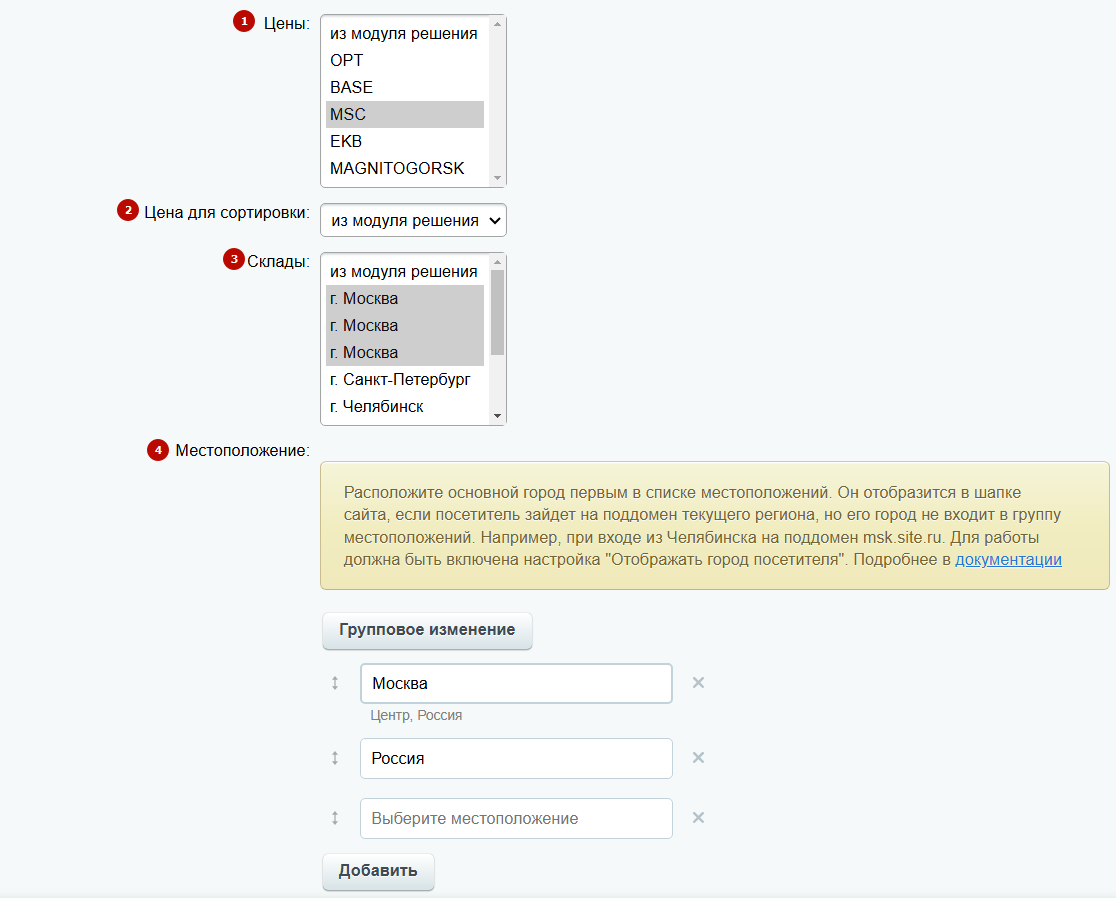This screenshot has height=898, width=1116.
Task: Select OPT in the Цены list
Action: (404, 60)
